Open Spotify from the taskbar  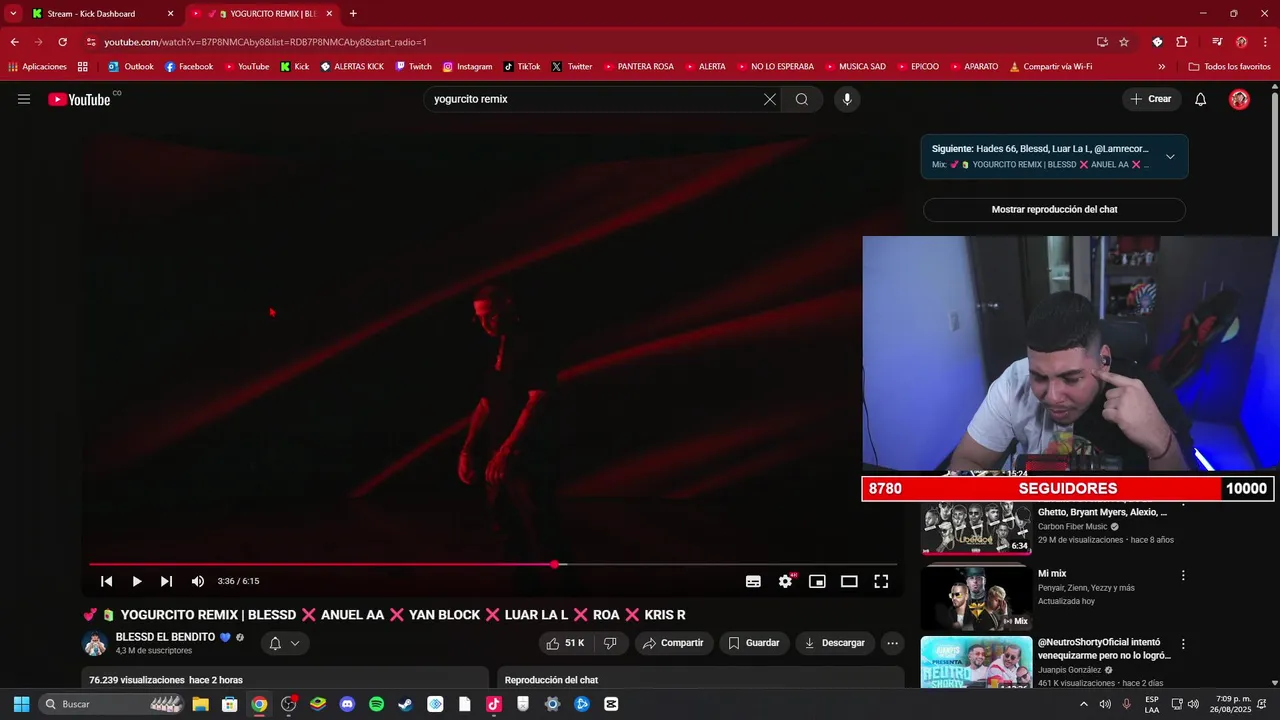point(376,704)
